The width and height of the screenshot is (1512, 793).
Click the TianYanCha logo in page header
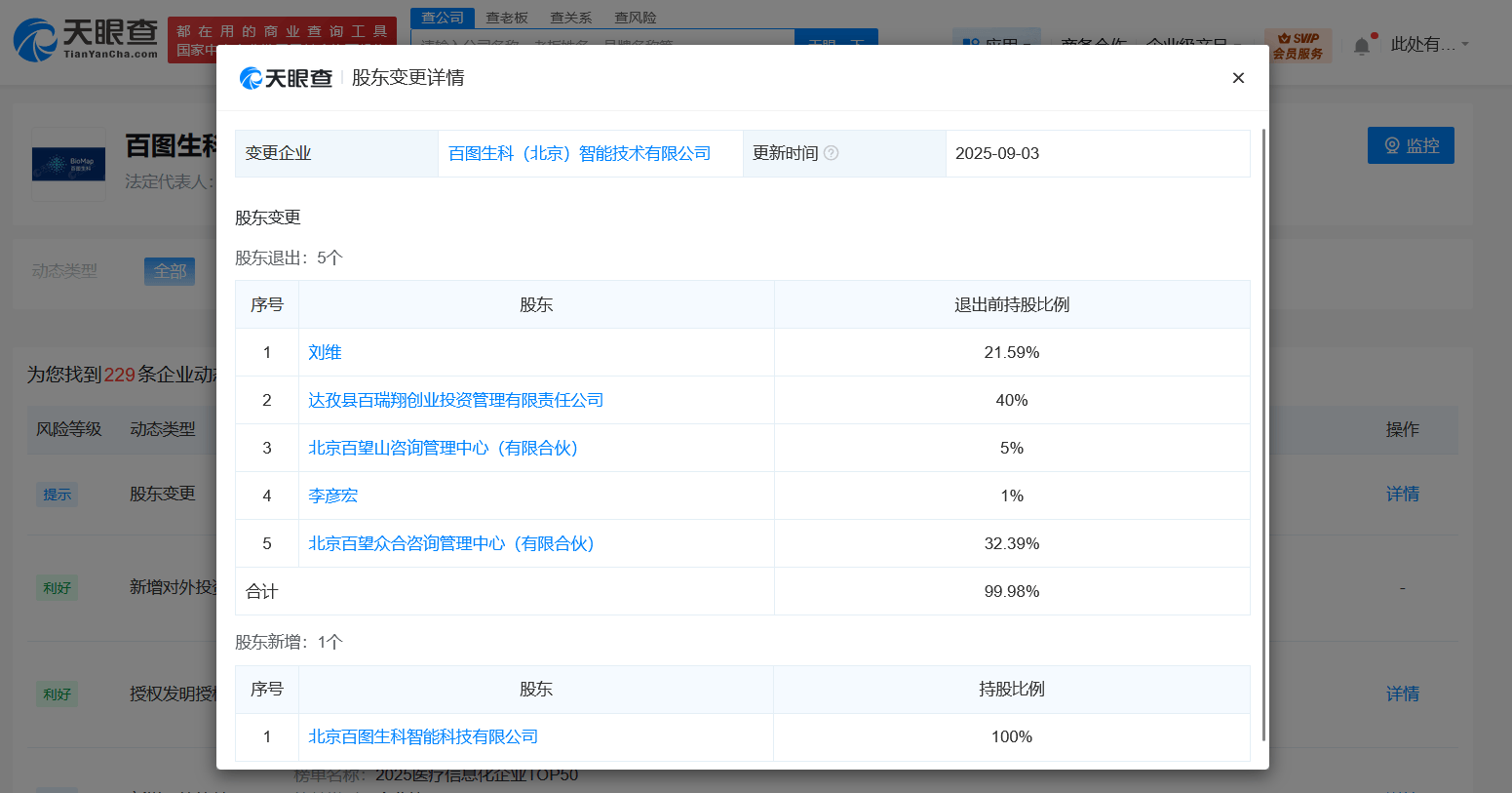coord(85,39)
